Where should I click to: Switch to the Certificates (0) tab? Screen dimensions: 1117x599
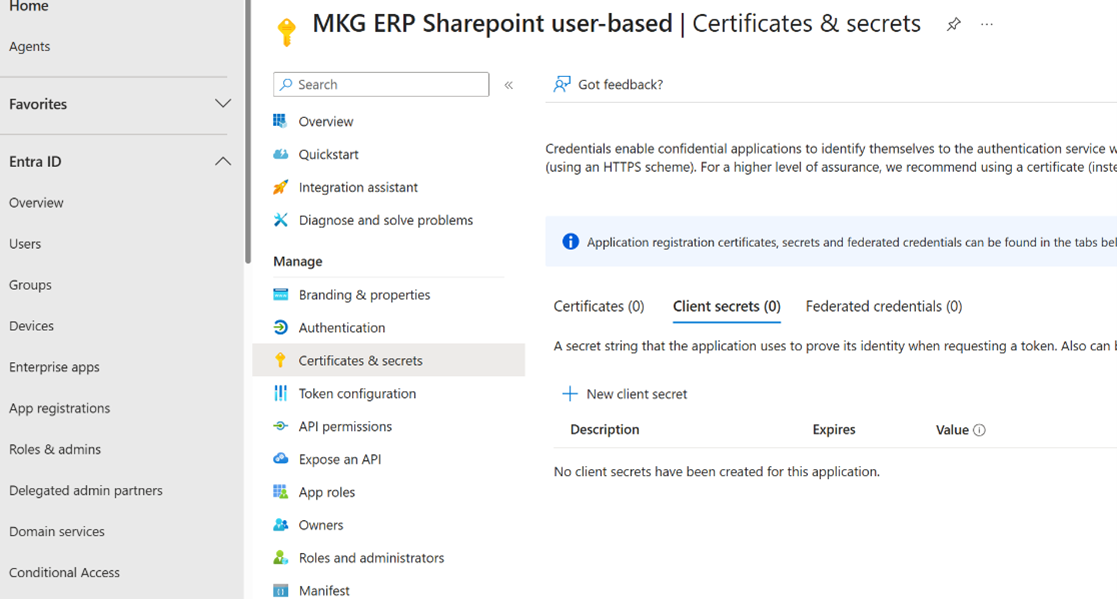click(x=598, y=306)
